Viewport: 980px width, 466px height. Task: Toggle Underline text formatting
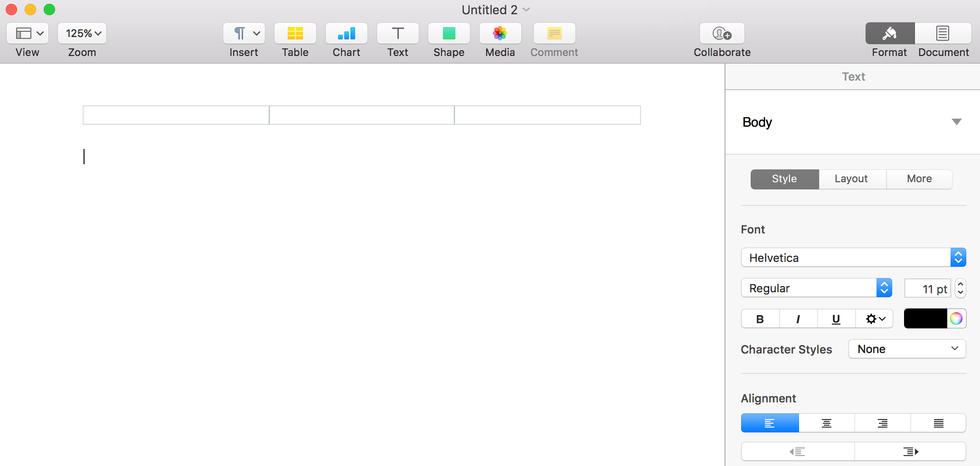pos(836,319)
